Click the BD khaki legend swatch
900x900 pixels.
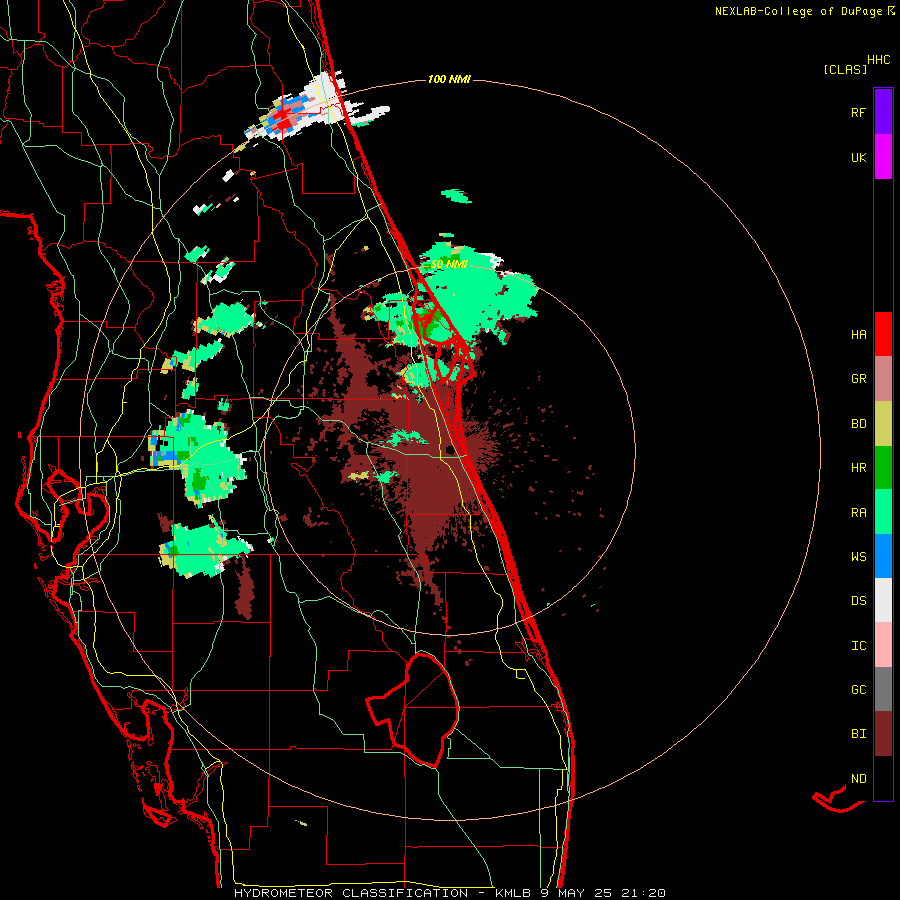[x=883, y=424]
